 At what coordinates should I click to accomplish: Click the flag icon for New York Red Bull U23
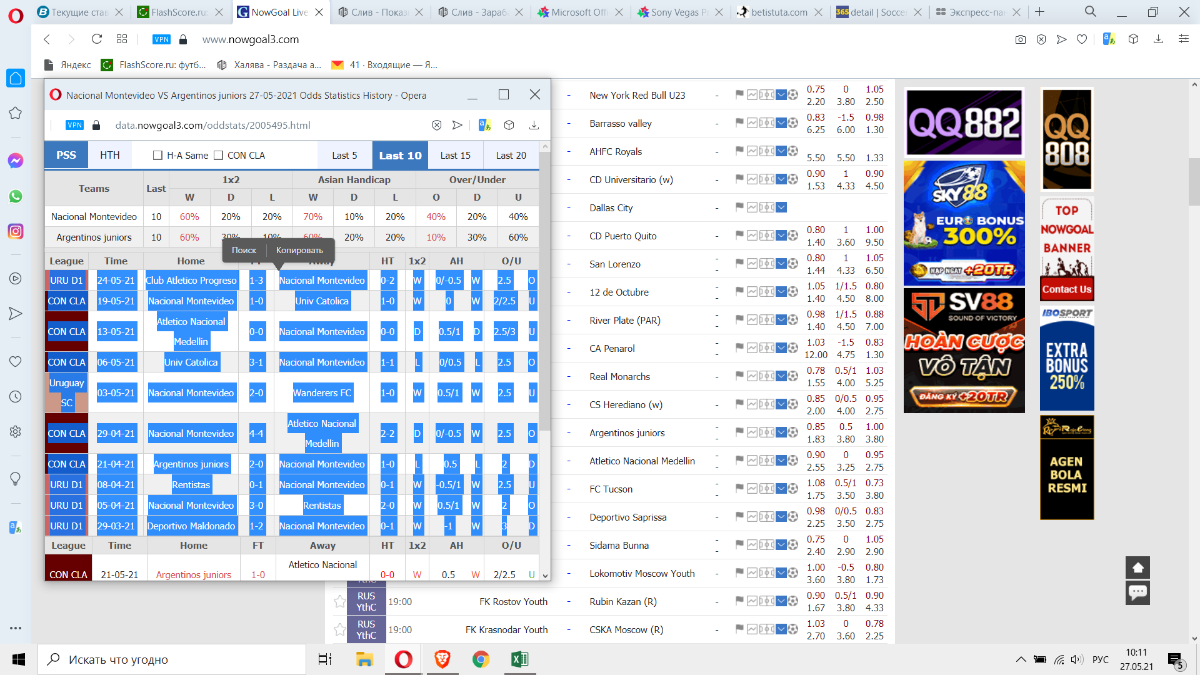740,95
